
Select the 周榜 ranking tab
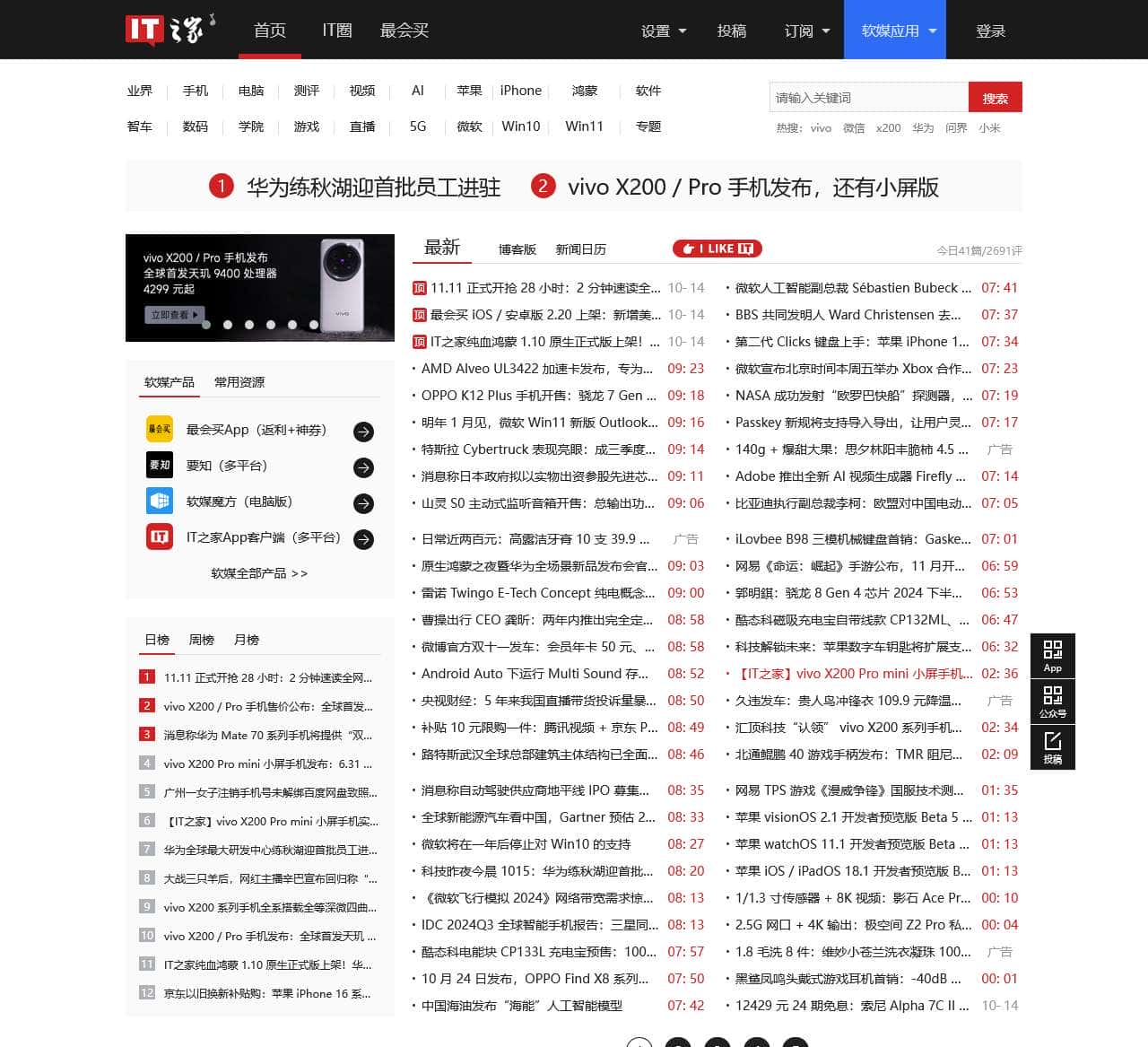(202, 640)
